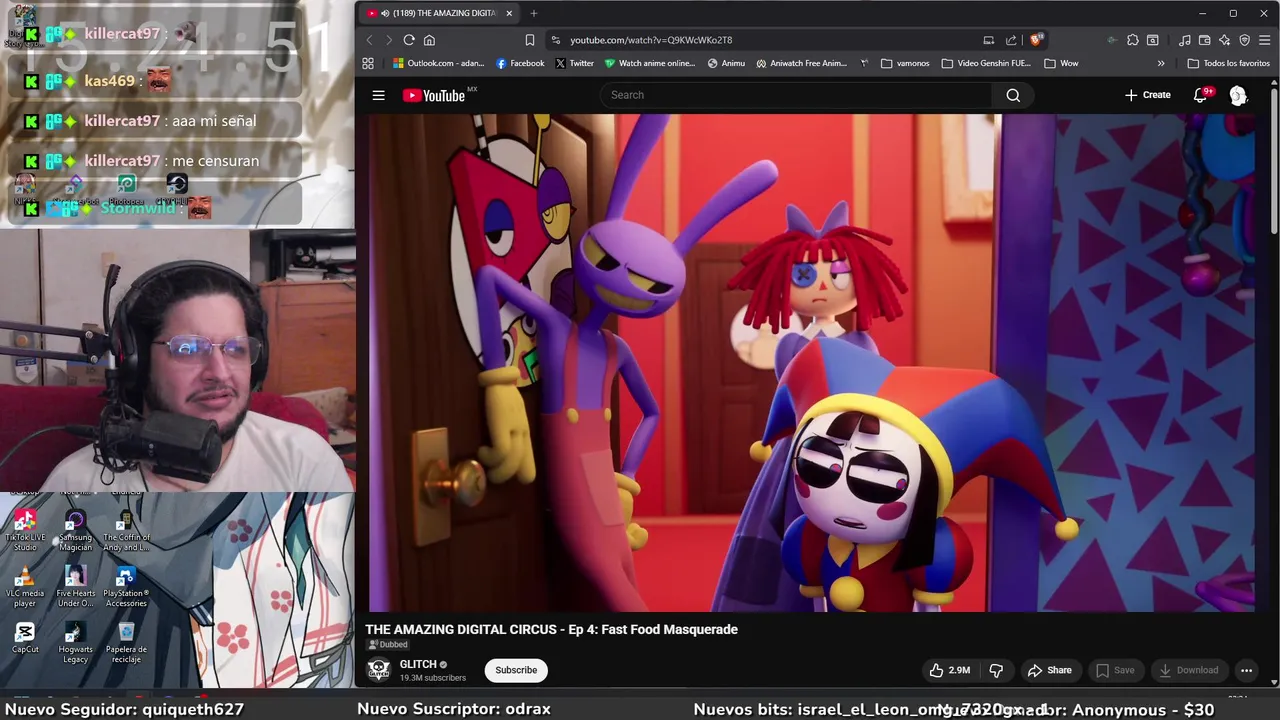Open the VLC media player desktop shortcut

pyautogui.click(x=25, y=586)
